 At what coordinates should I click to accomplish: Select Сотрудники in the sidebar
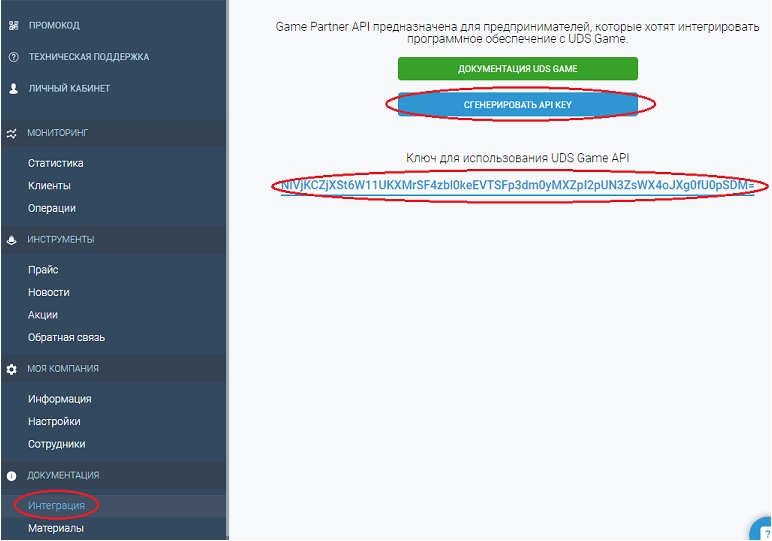click(56, 444)
